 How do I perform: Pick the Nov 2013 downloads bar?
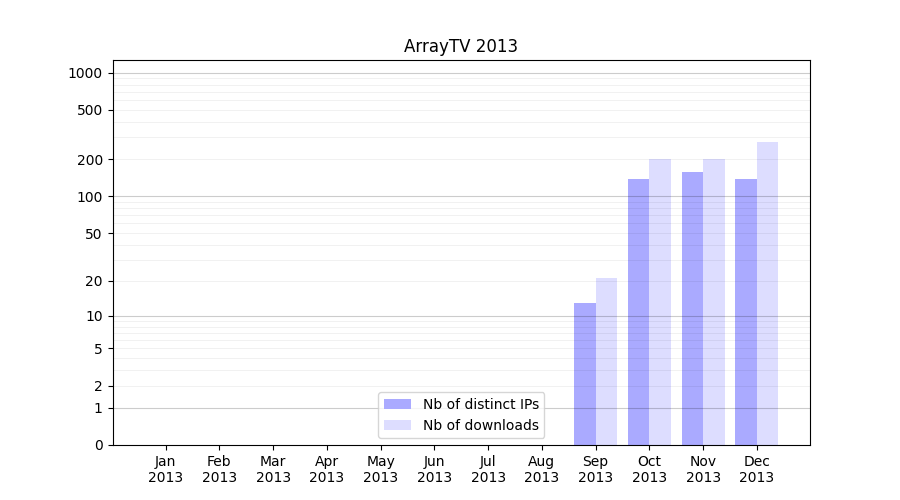(714, 302)
